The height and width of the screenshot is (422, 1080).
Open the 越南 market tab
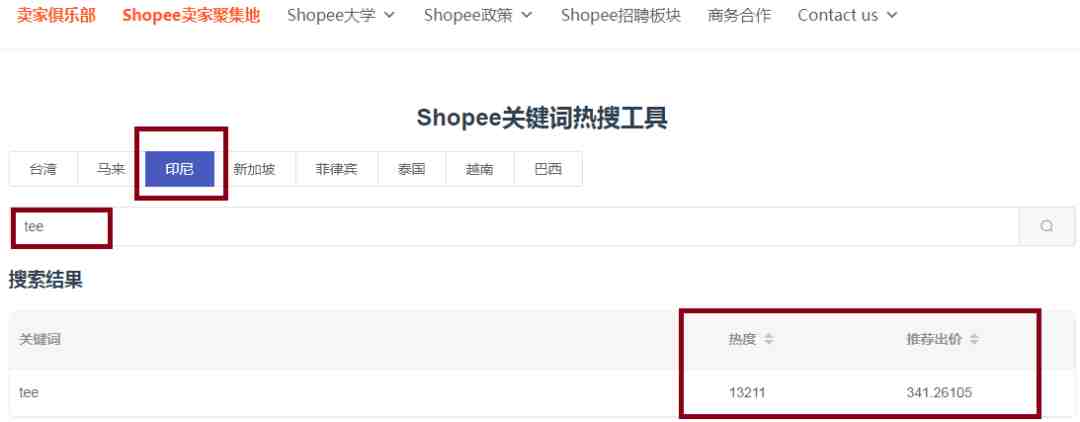[x=480, y=169]
